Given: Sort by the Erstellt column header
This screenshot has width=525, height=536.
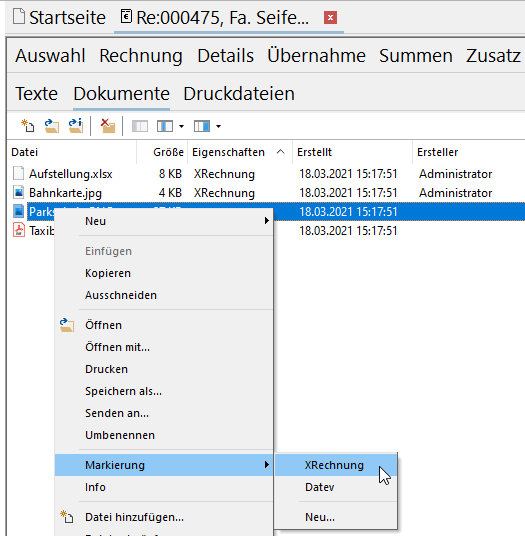Looking at the screenshot, I should coord(352,152).
